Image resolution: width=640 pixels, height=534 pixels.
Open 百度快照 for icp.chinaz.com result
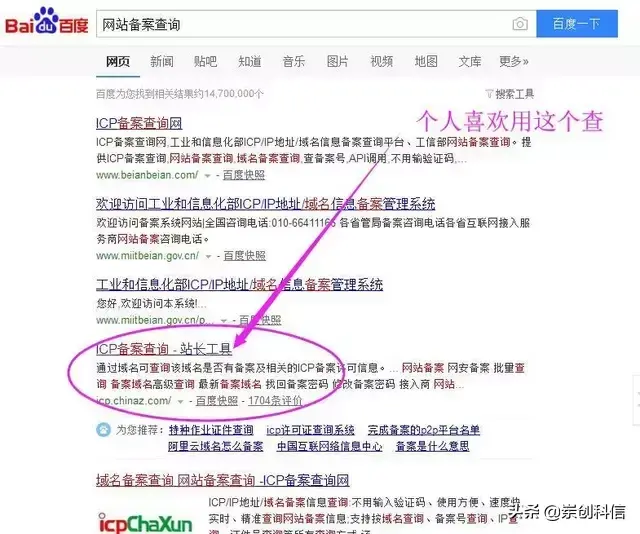tap(217, 401)
